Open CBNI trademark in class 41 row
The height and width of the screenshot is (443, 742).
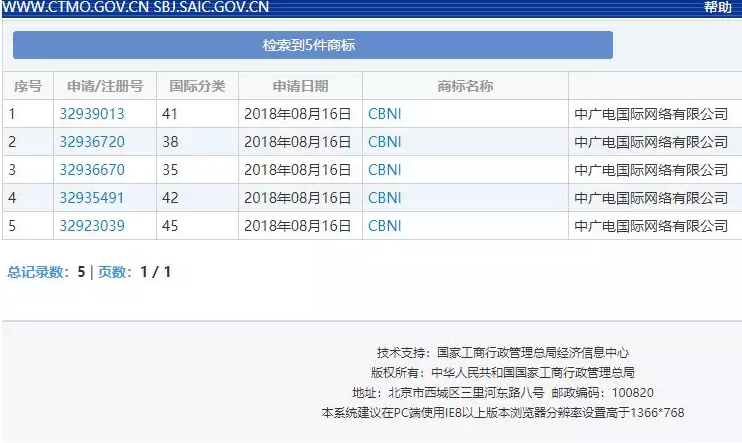[384, 114]
